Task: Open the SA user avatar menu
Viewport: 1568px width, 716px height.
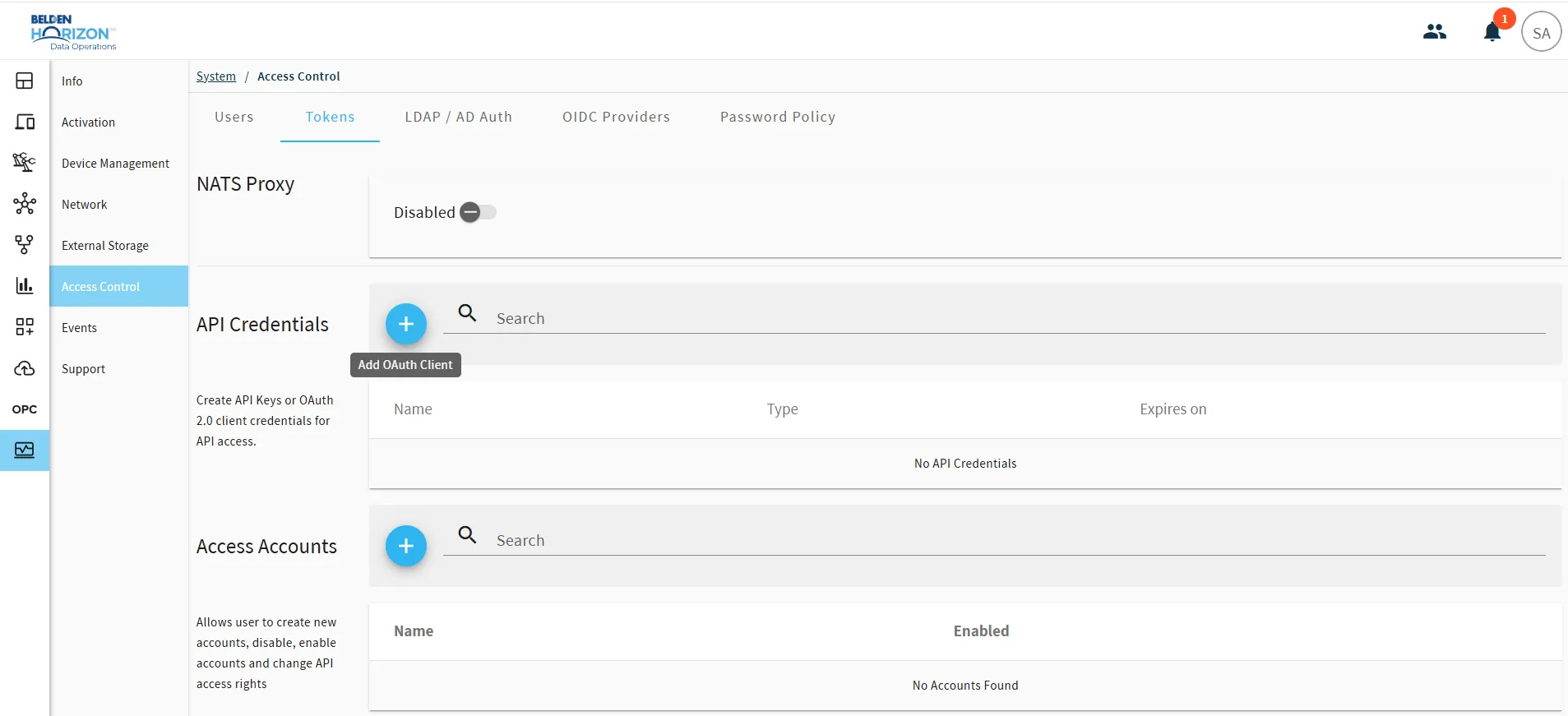Action: point(1541,32)
